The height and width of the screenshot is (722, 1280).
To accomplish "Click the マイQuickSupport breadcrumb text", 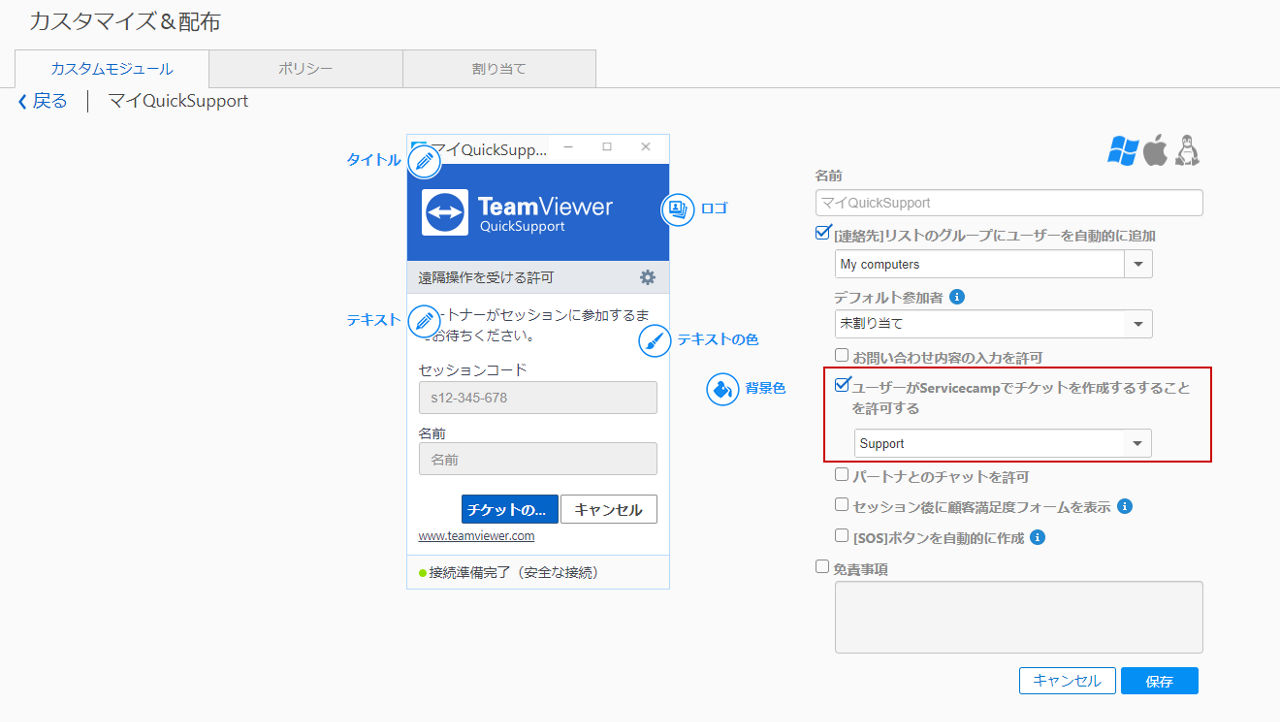I will [x=178, y=101].
